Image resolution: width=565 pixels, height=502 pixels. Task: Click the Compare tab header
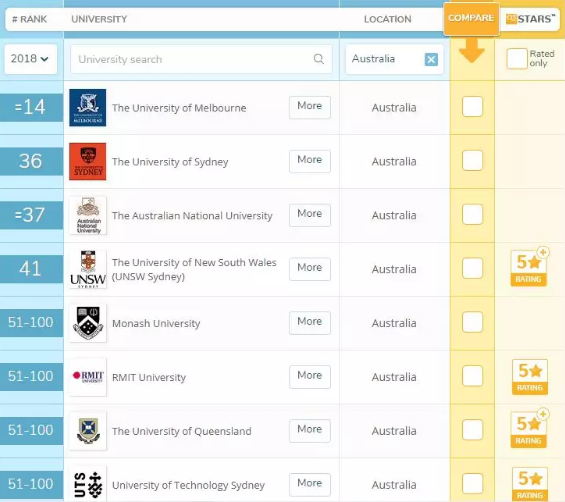tap(471, 19)
